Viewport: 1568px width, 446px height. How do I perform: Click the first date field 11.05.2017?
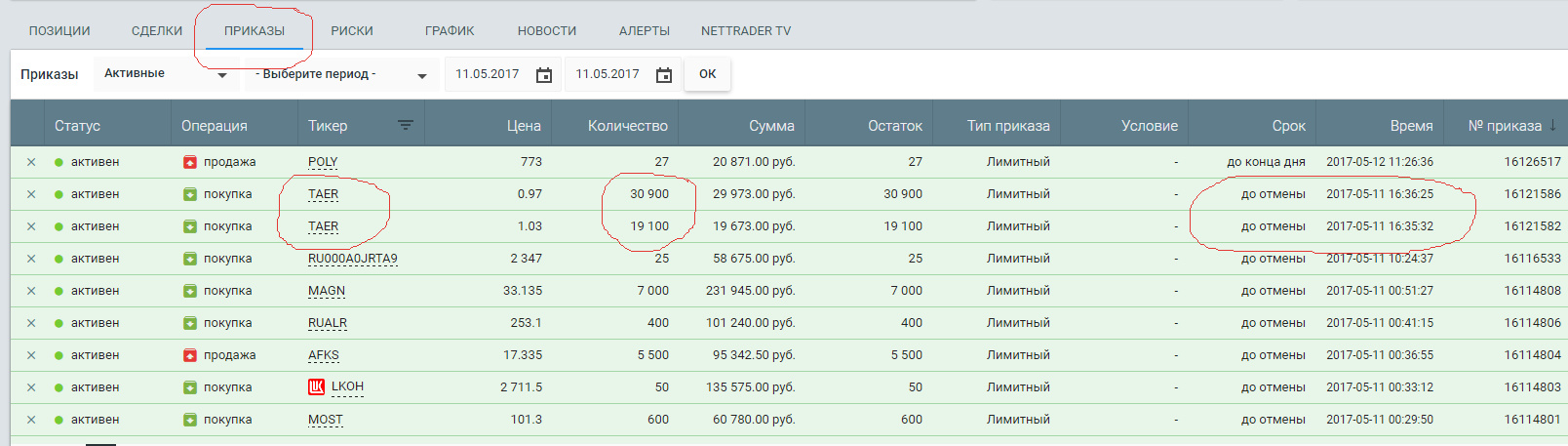(x=488, y=74)
